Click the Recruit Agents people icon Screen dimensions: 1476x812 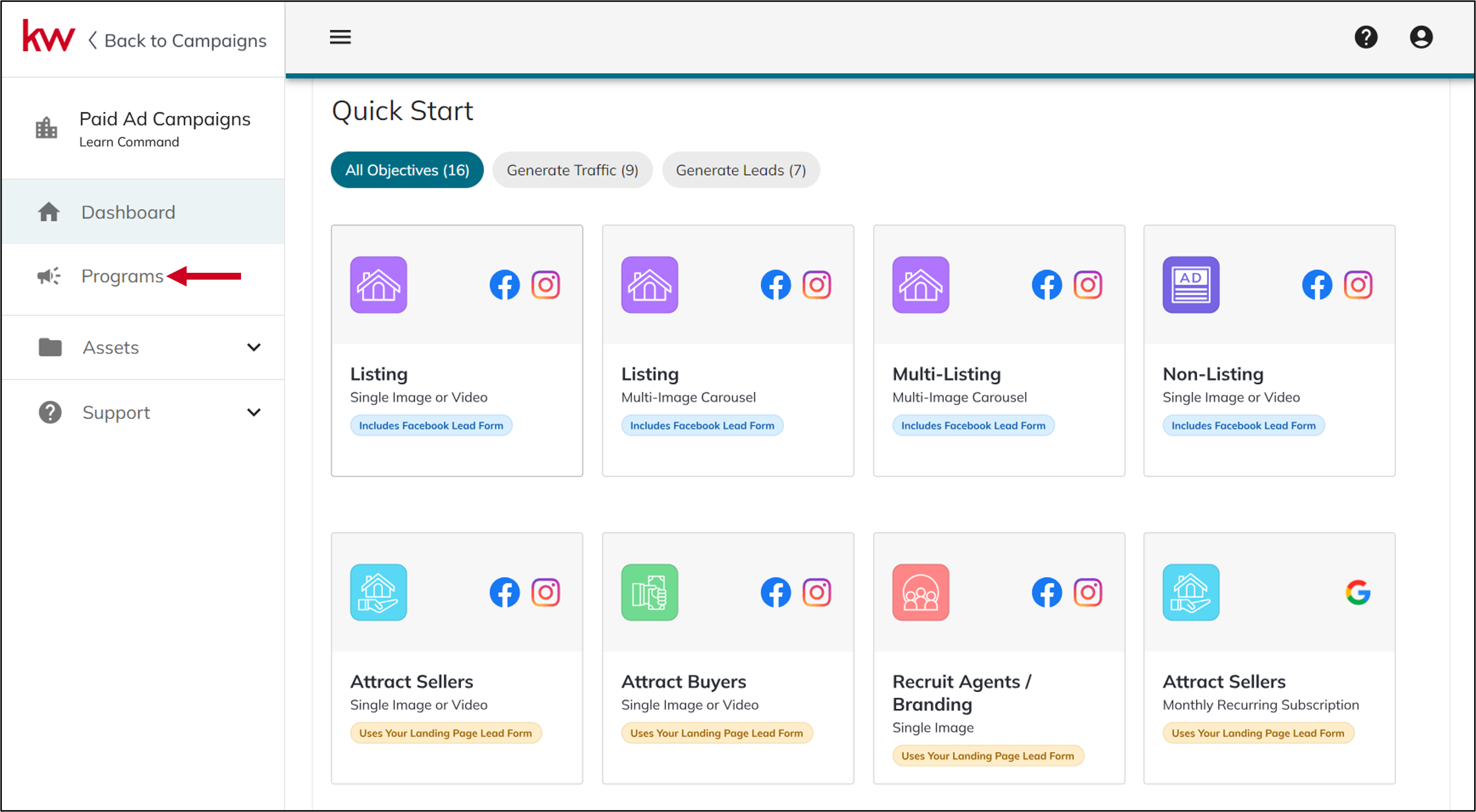tap(921, 592)
